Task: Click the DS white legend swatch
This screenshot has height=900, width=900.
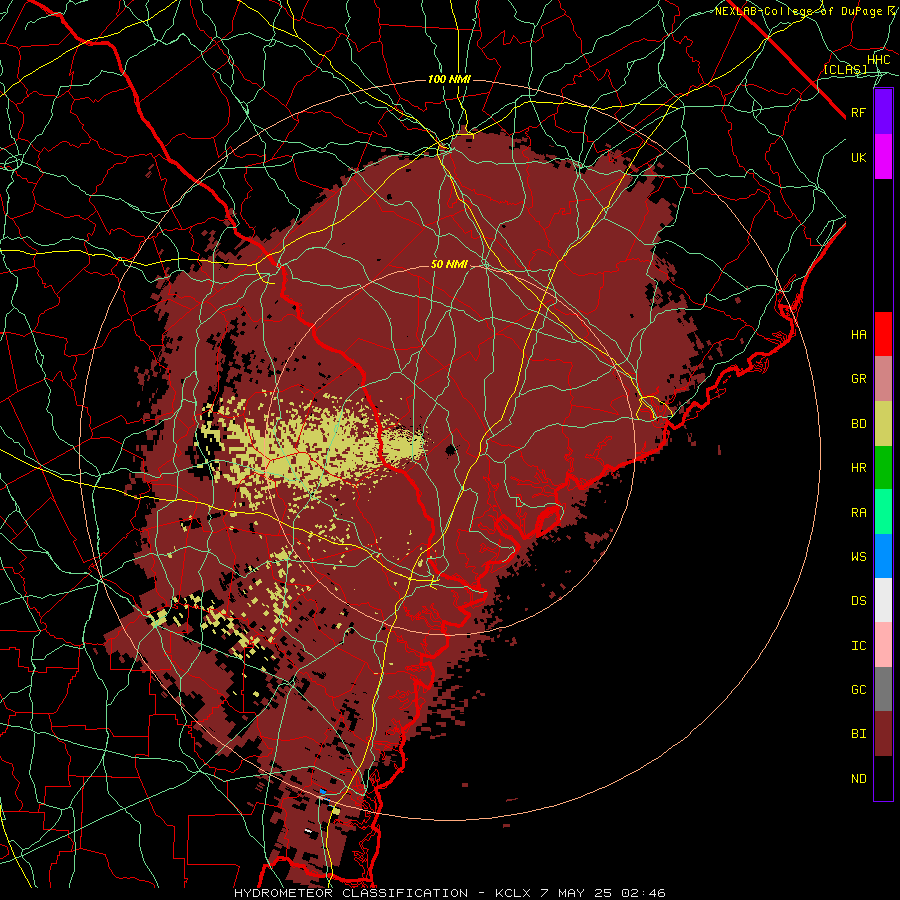Action: (x=883, y=600)
